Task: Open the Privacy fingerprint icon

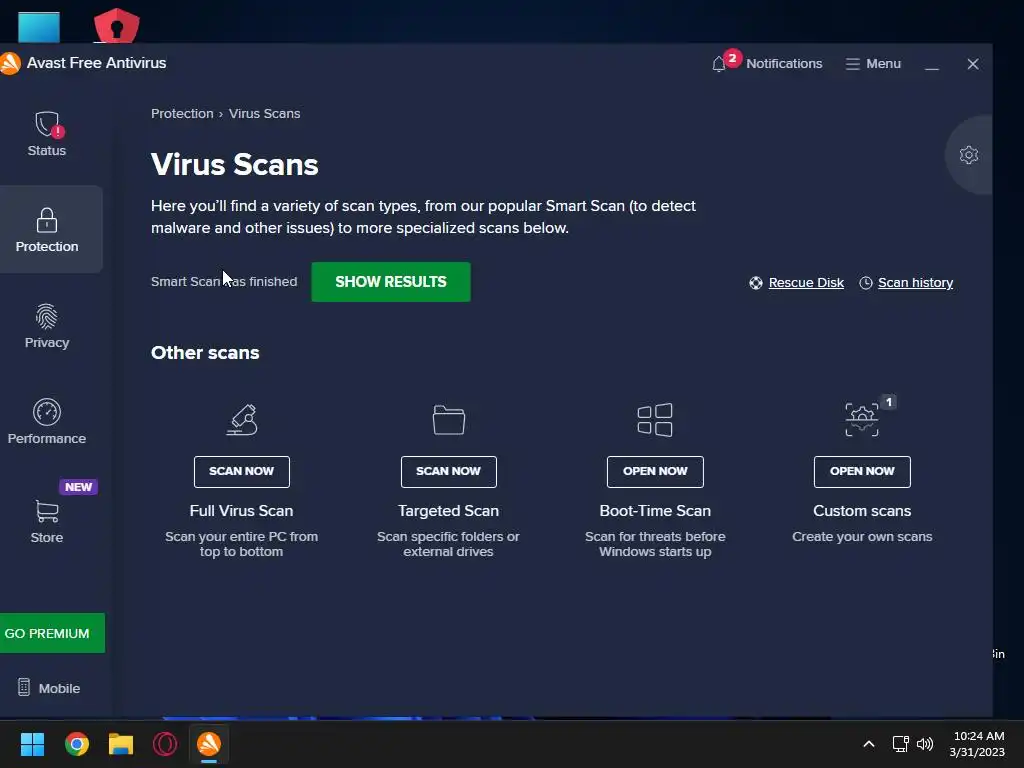Action: tap(46, 317)
